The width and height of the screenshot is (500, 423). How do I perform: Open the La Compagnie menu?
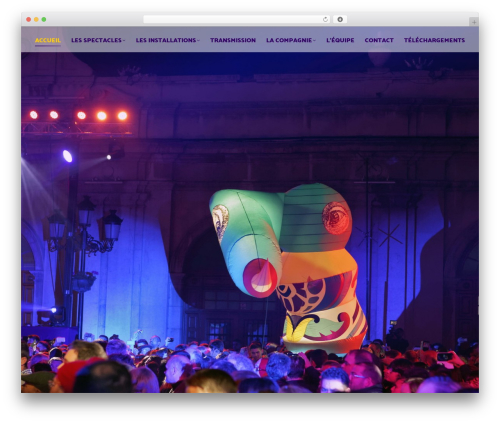[x=289, y=40]
